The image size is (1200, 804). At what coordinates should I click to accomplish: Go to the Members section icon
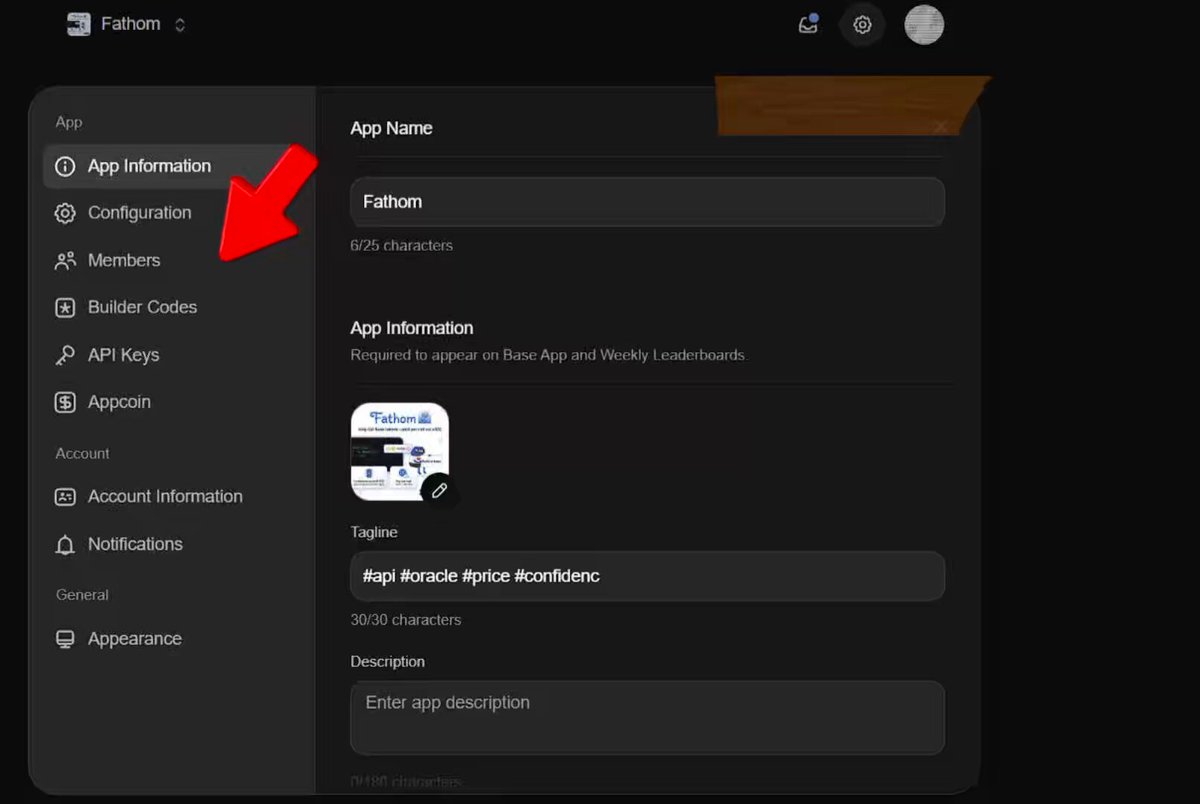pyautogui.click(x=65, y=260)
